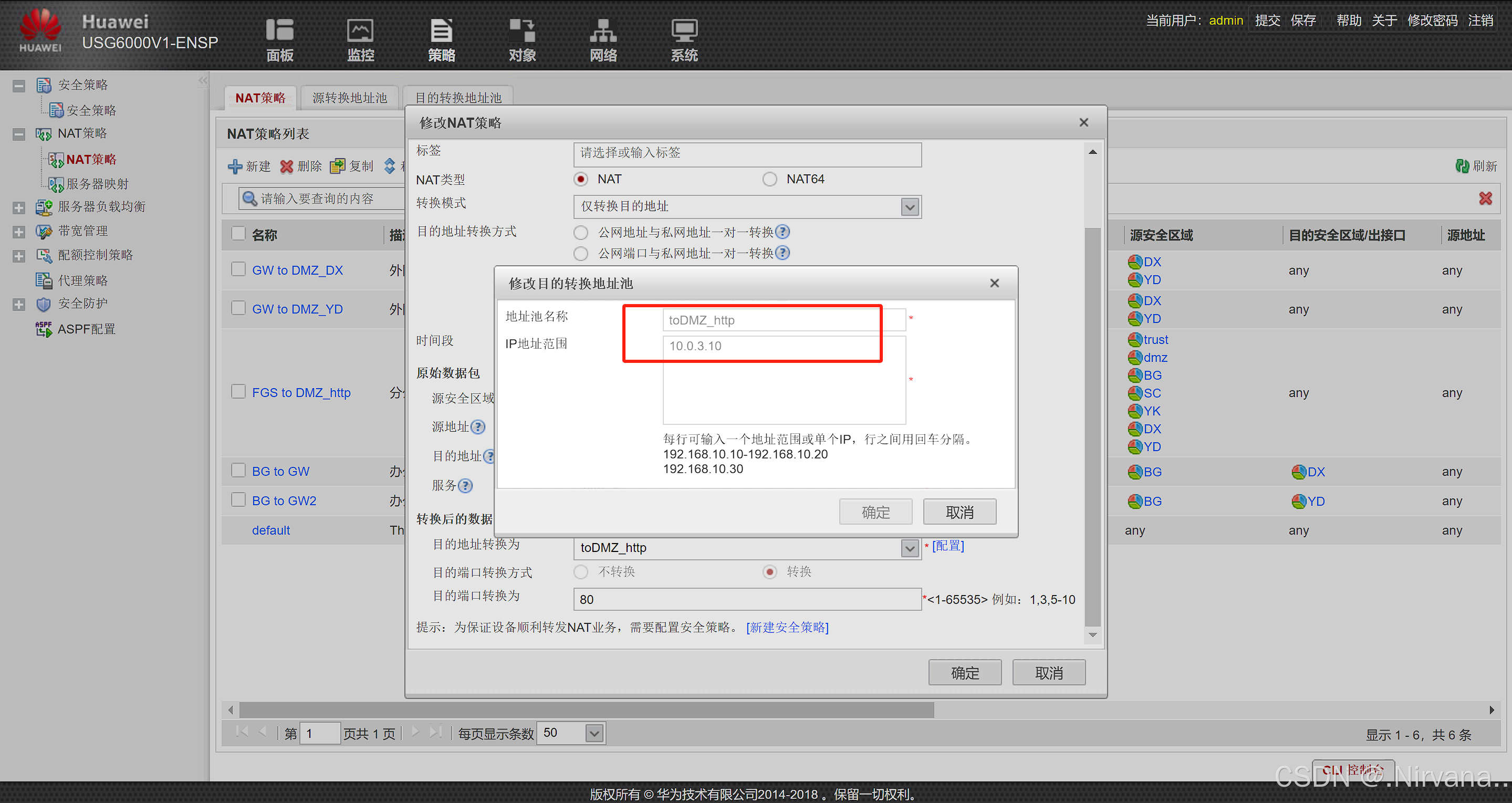Open the BG to GW policy link
Viewport: 1512px width, 803px height.
tap(280, 472)
